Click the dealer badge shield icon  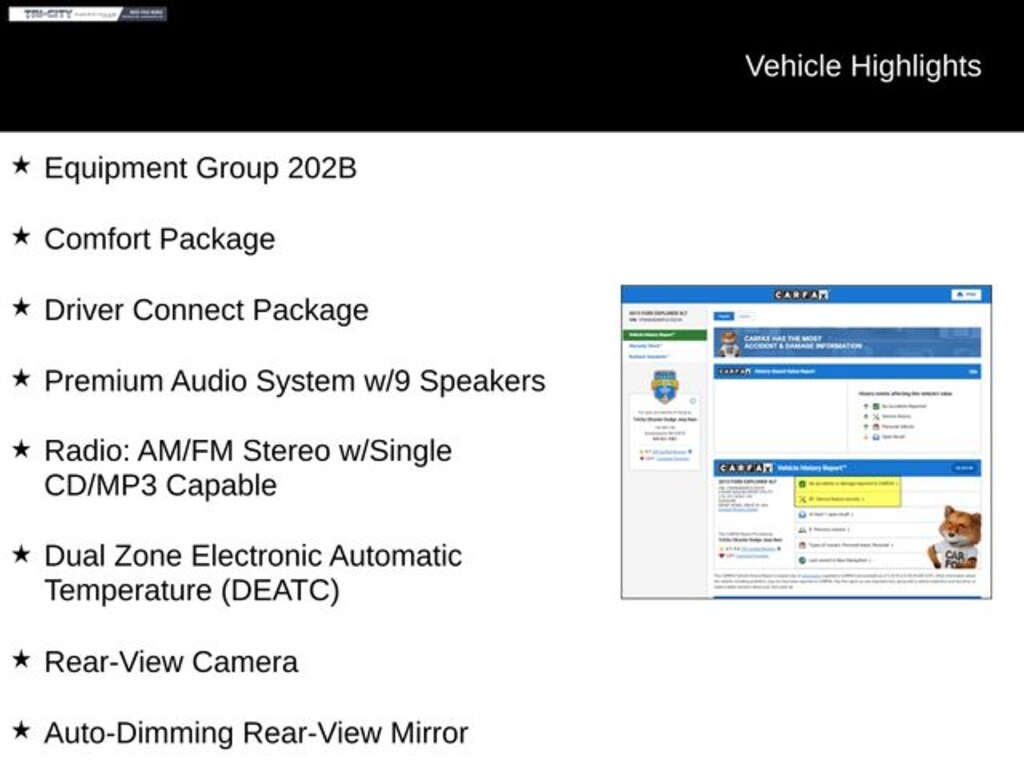[x=664, y=386]
